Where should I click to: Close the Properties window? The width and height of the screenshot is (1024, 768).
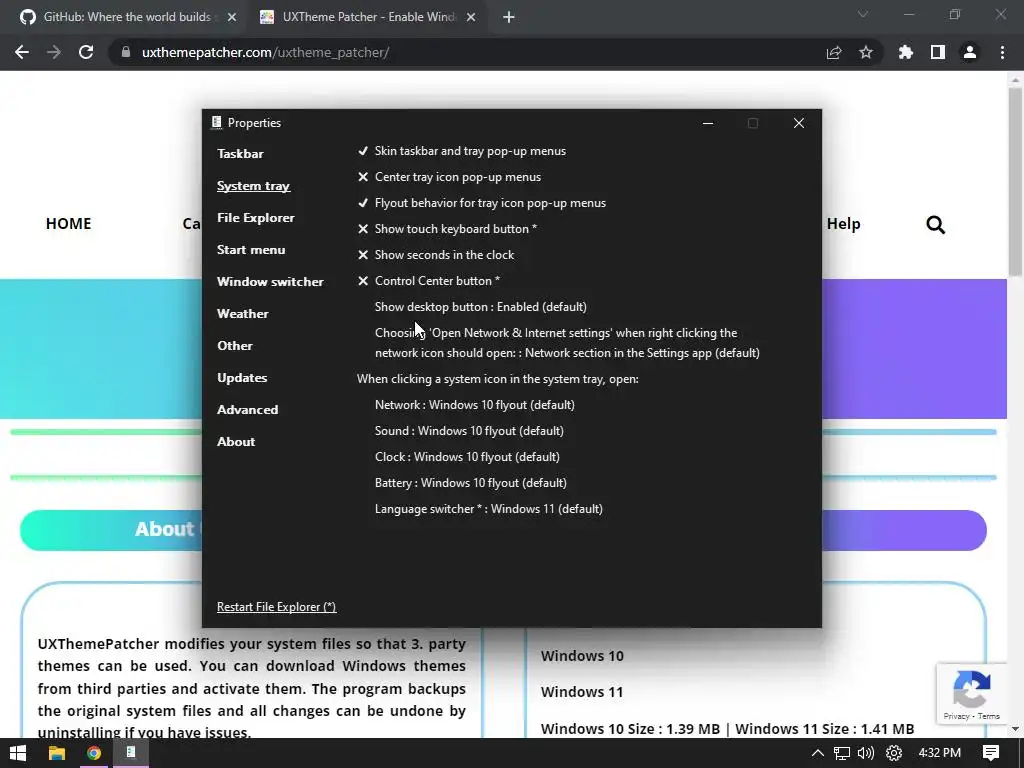(x=799, y=123)
